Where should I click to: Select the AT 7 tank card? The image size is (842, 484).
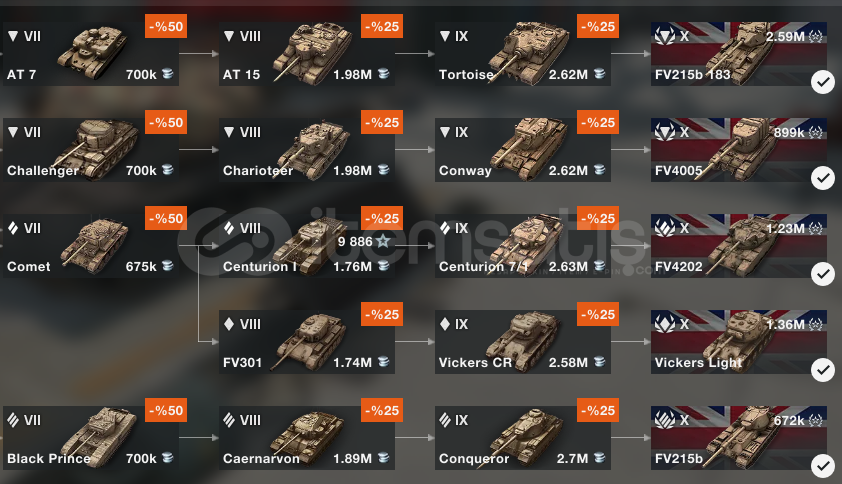tap(91, 54)
